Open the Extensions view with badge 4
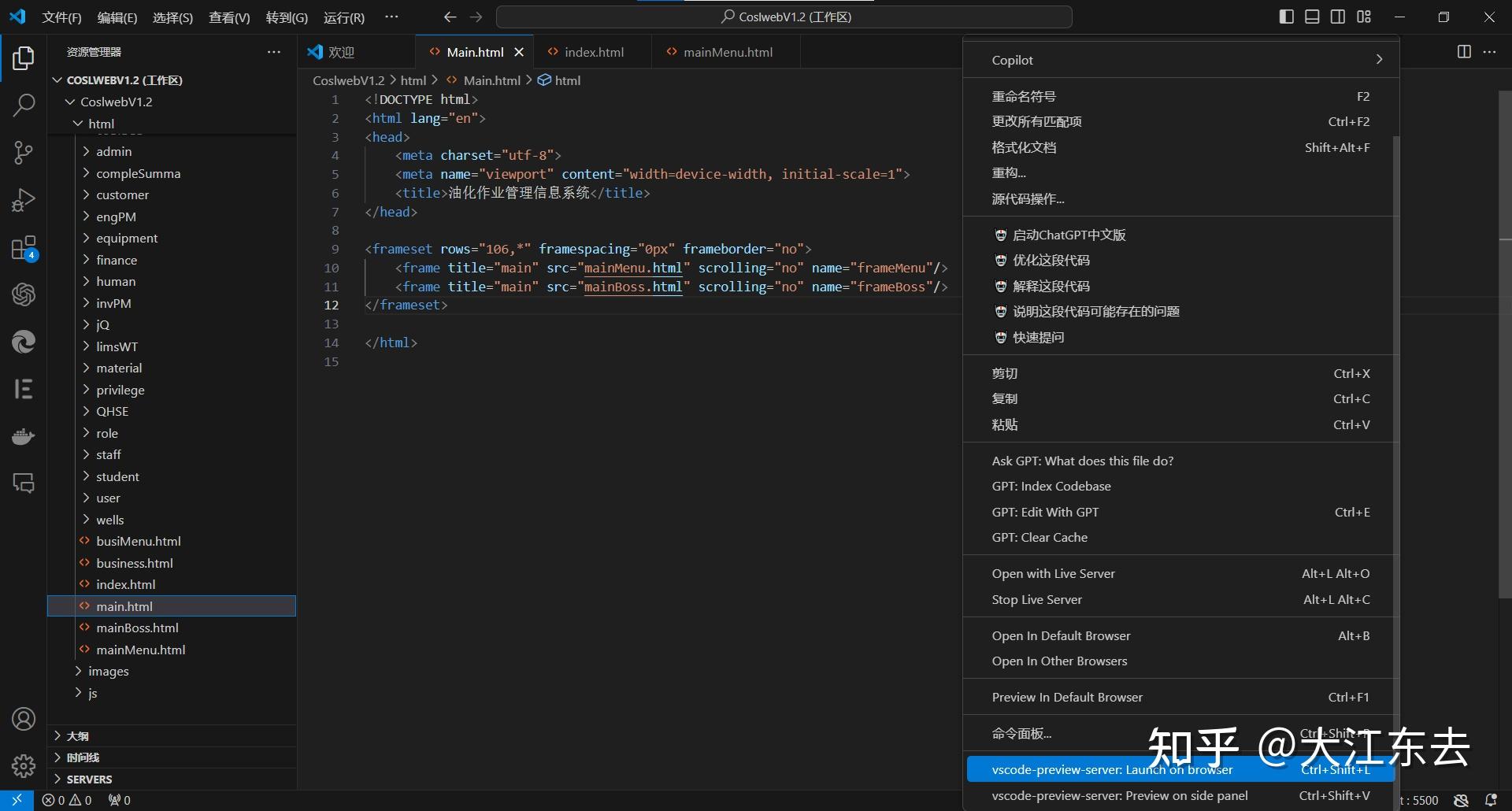 [24, 246]
